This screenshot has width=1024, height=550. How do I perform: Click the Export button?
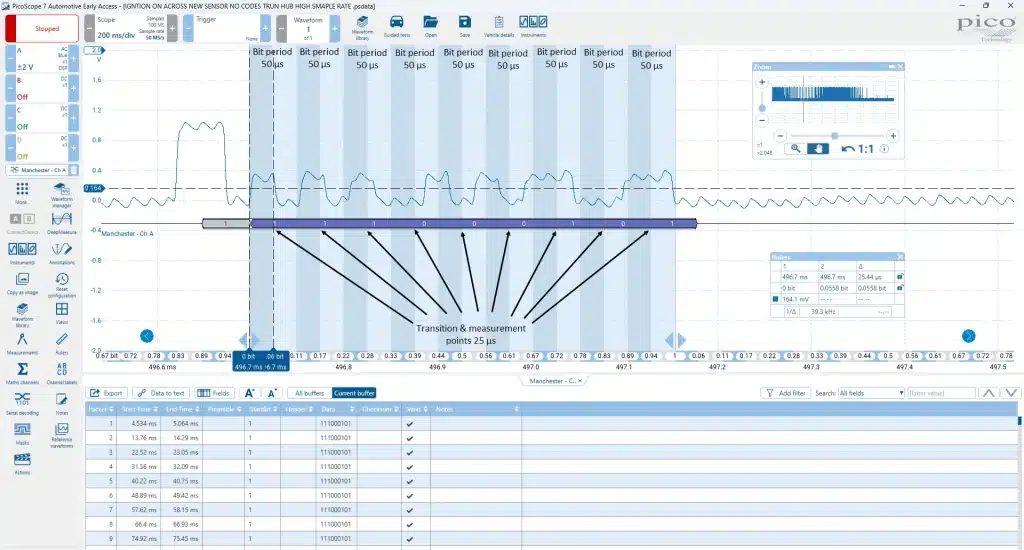point(106,393)
